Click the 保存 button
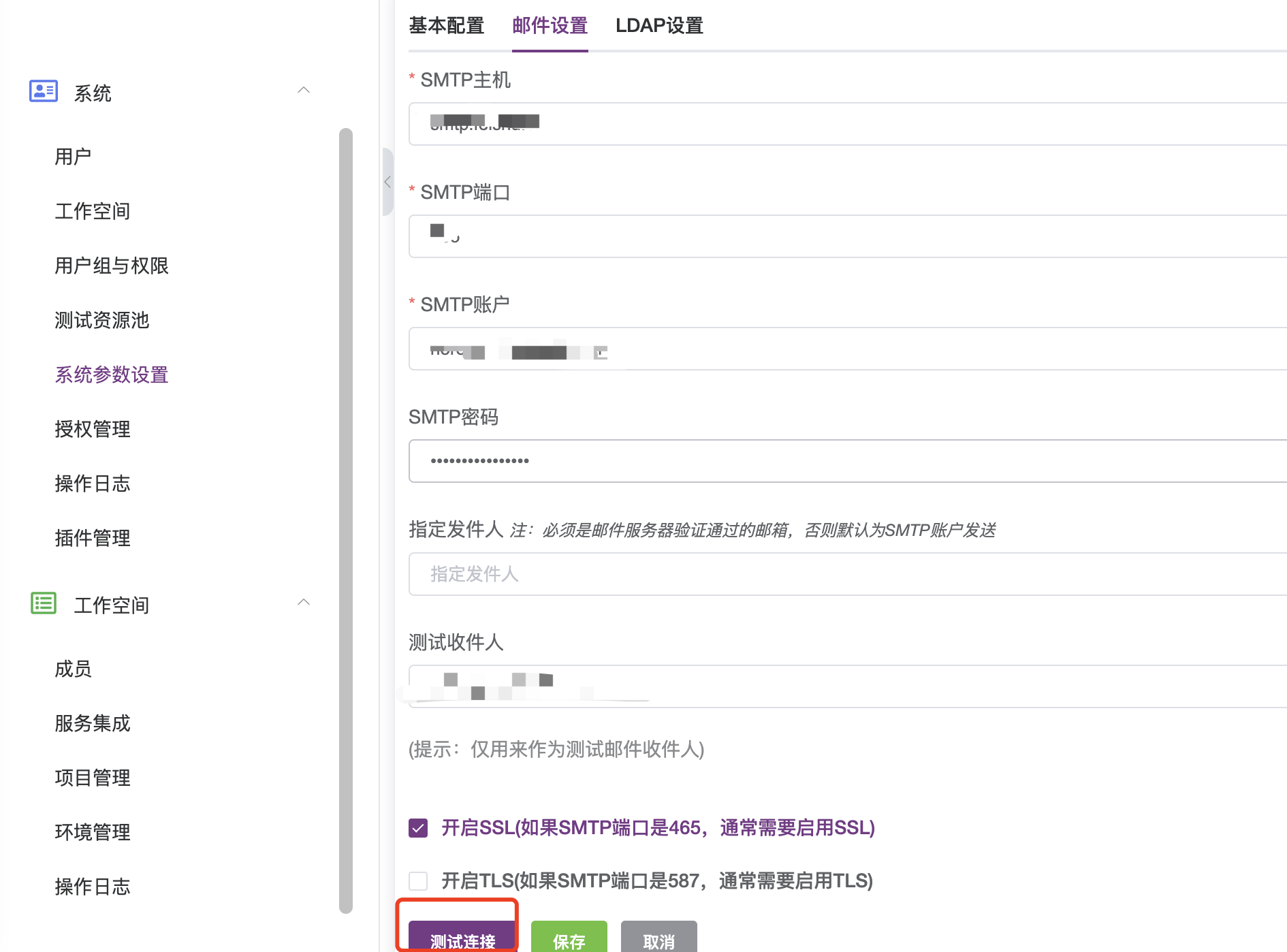 pyautogui.click(x=569, y=940)
